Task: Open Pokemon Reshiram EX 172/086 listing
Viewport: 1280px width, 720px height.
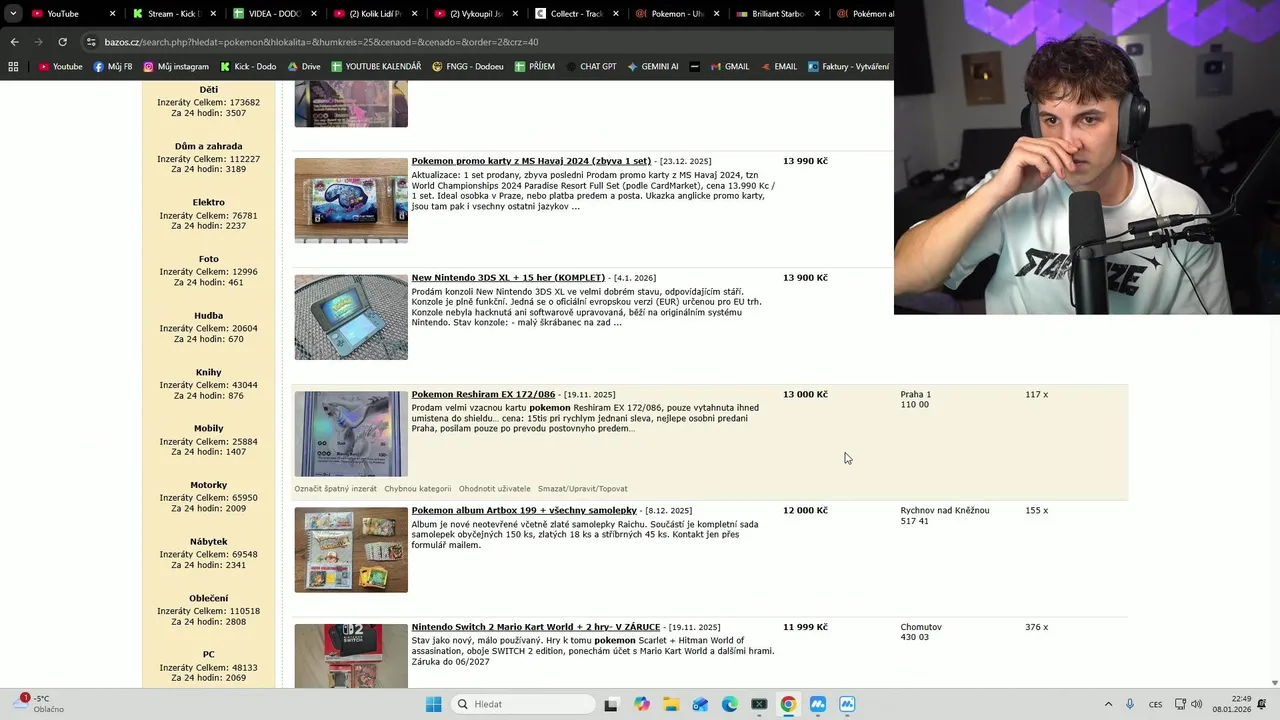Action: [483, 394]
